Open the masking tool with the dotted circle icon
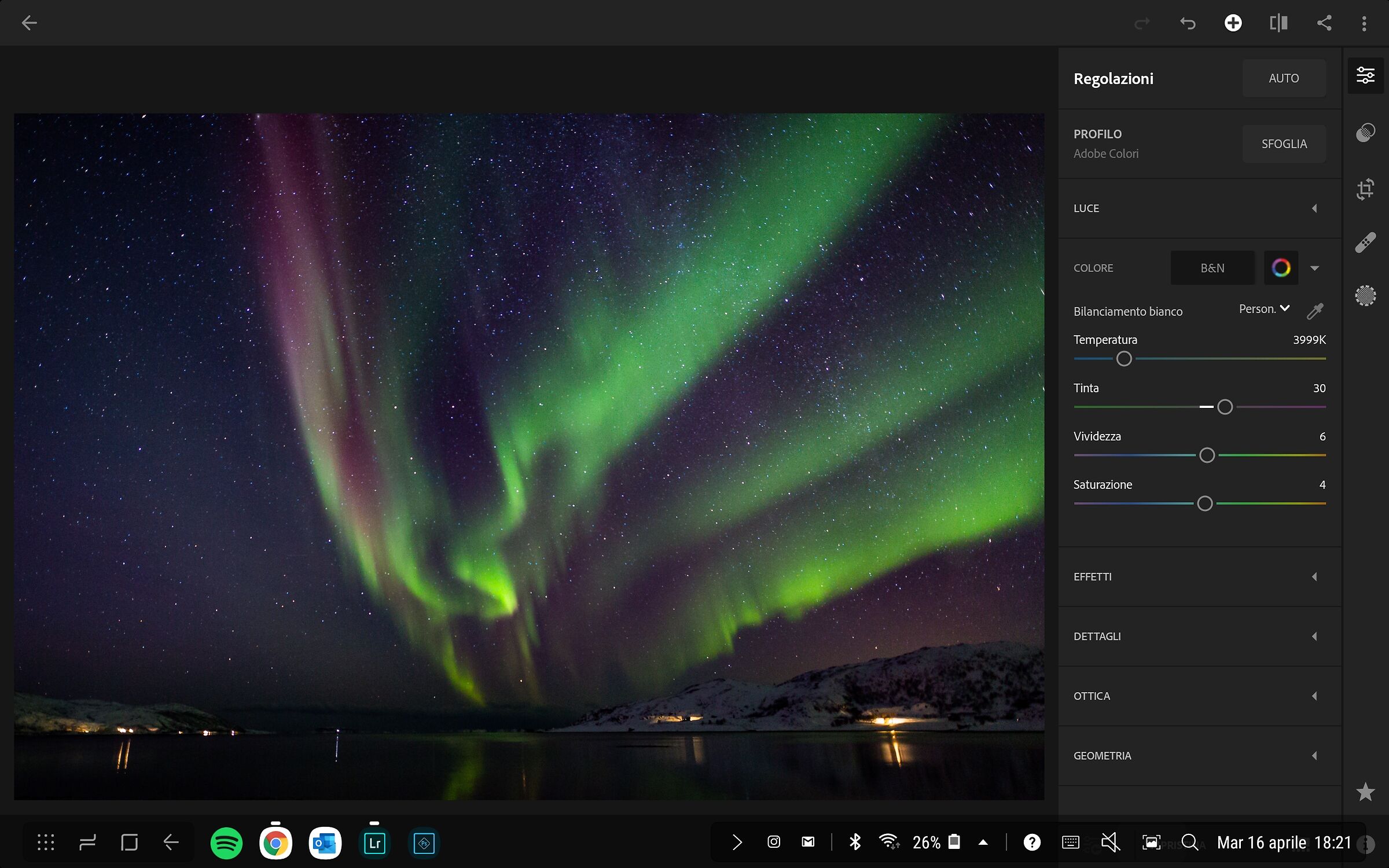The height and width of the screenshot is (868, 1389). point(1365,296)
